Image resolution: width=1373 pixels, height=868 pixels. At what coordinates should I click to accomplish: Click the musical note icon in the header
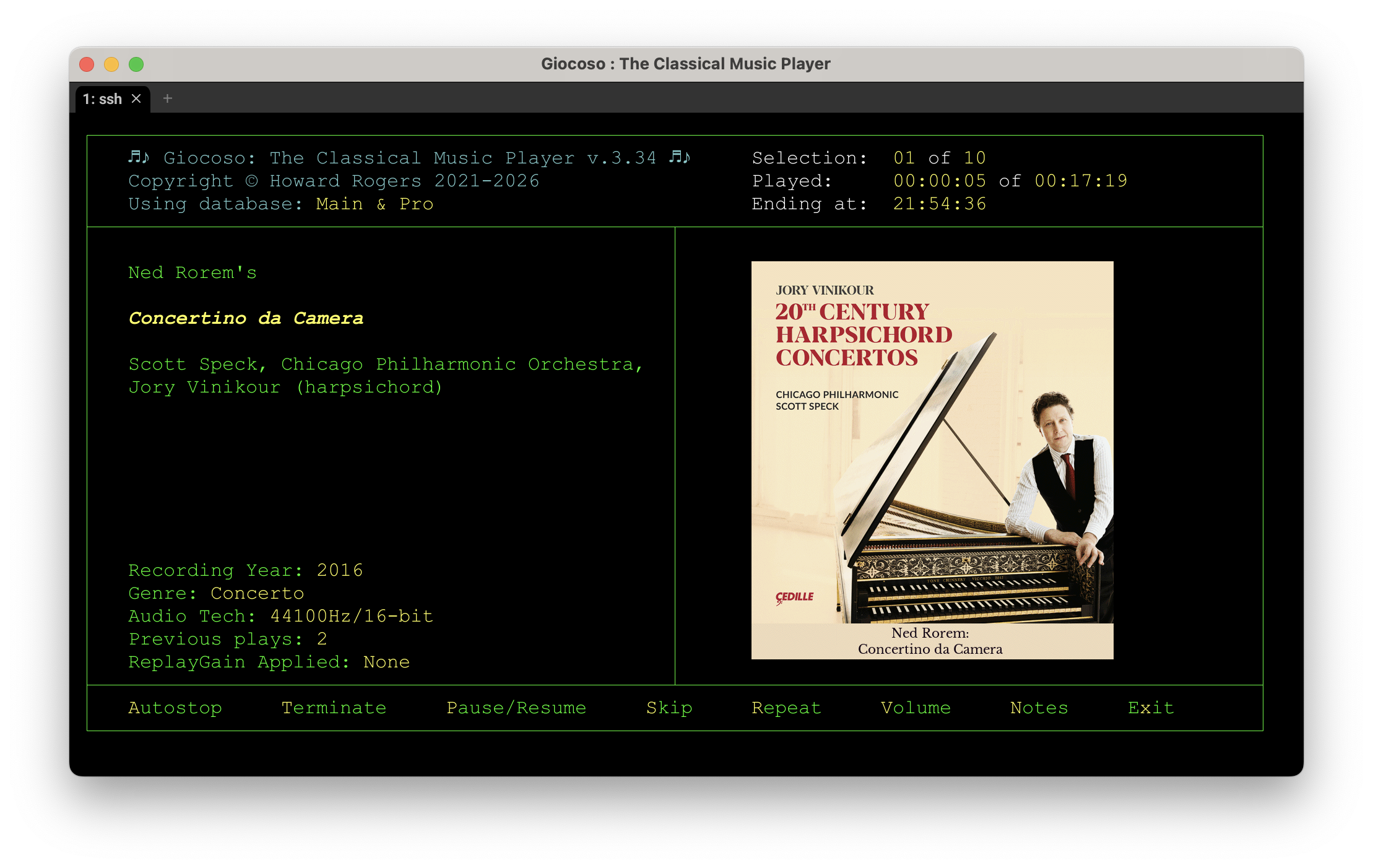pyautogui.click(x=137, y=157)
